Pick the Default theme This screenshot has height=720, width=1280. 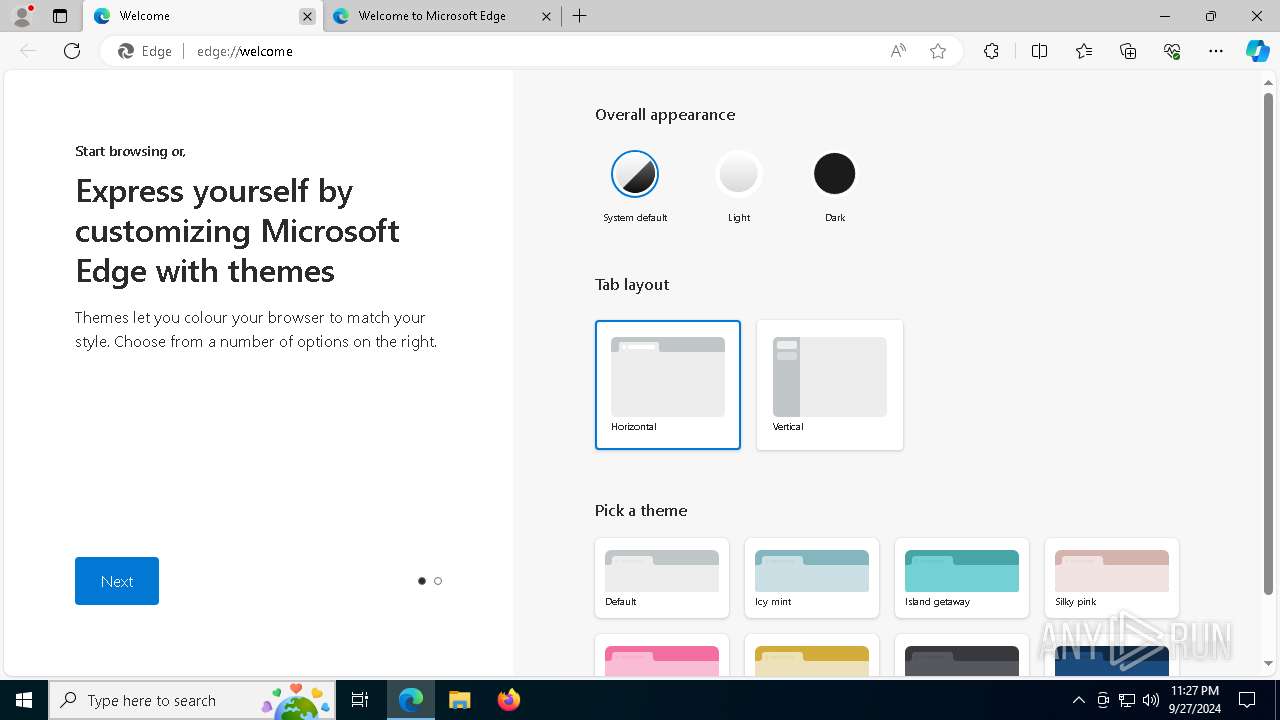(x=662, y=578)
